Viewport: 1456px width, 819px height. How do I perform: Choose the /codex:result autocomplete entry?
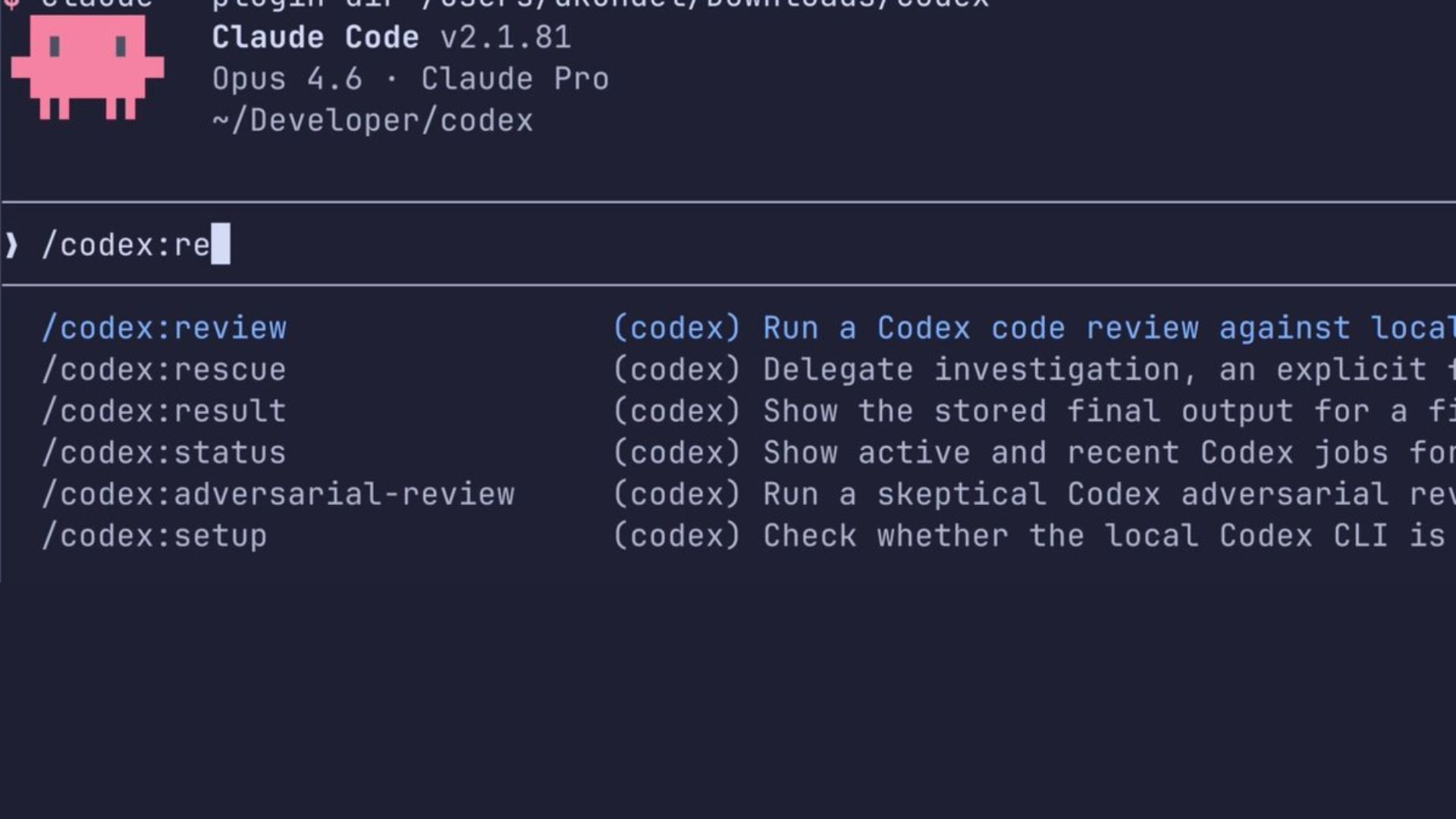pos(165,412)
